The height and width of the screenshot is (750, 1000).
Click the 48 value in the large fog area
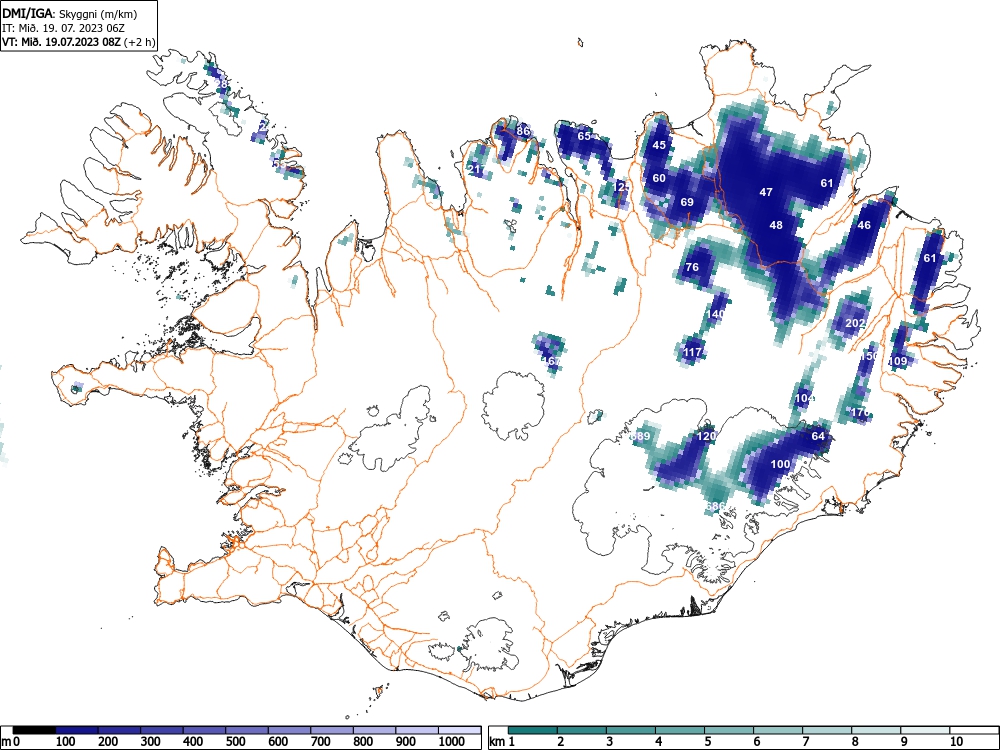776,225
